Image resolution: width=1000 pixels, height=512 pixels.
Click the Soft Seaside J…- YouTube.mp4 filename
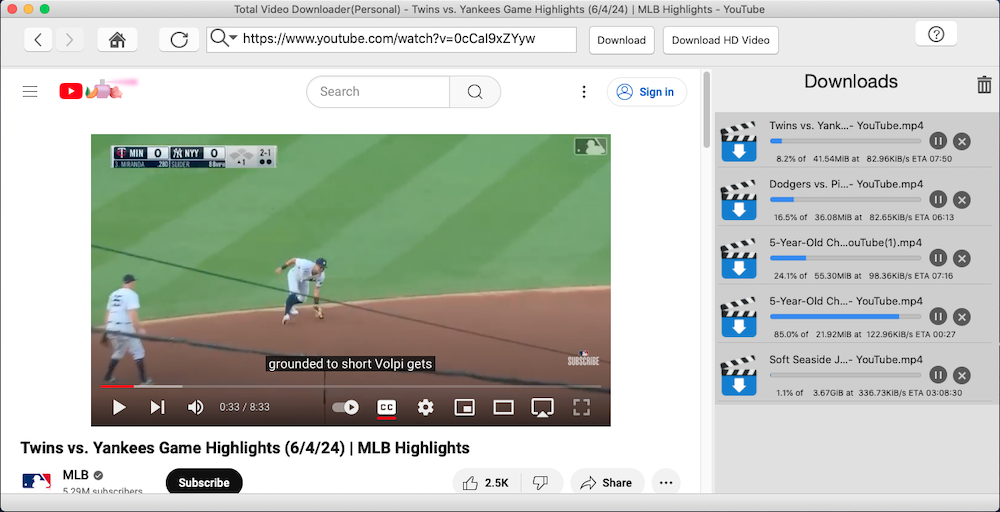pyautogui.click(x=846, y=359)
